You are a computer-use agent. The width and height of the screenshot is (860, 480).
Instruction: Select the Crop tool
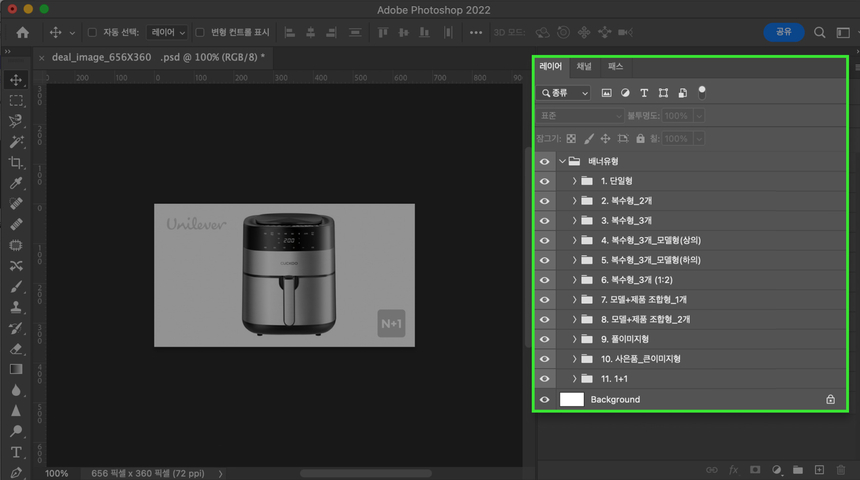[16, 162]
